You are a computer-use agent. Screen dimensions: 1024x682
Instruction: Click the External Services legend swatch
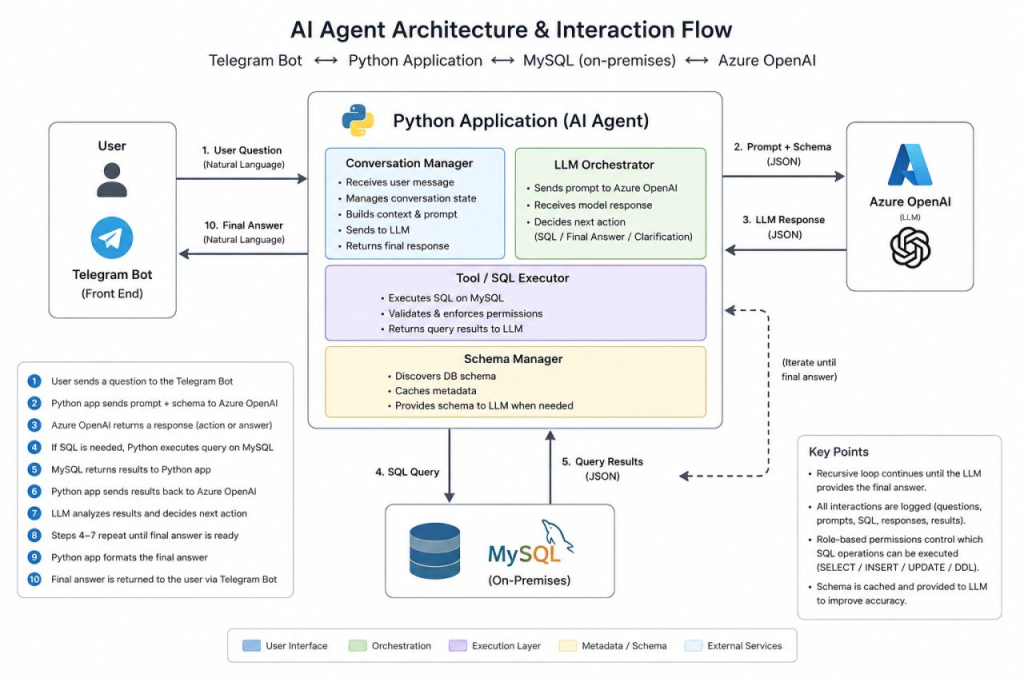pyautogui.click(x=694, y=645)
